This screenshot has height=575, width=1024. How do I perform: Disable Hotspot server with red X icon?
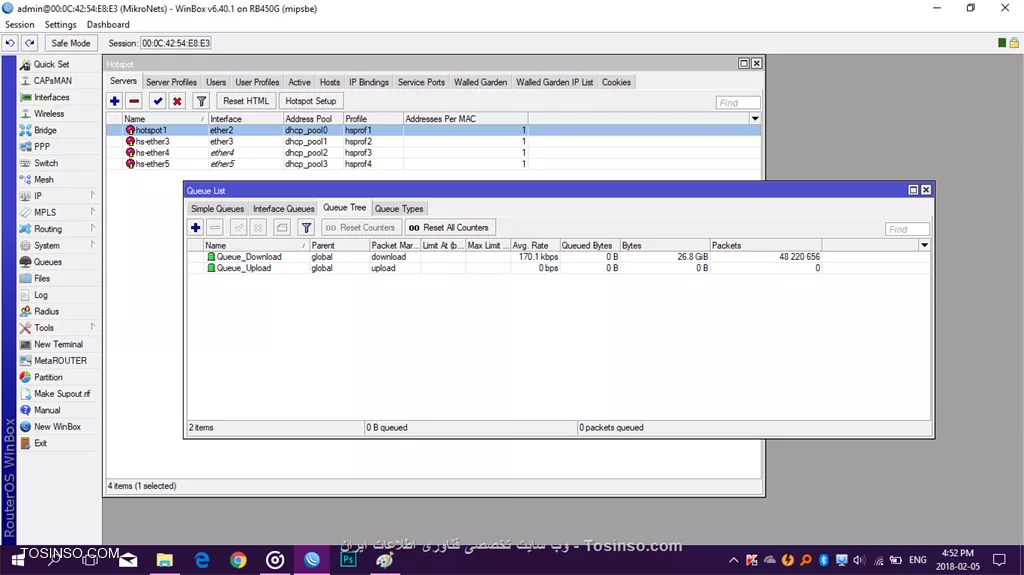click(x=177, y=101)
